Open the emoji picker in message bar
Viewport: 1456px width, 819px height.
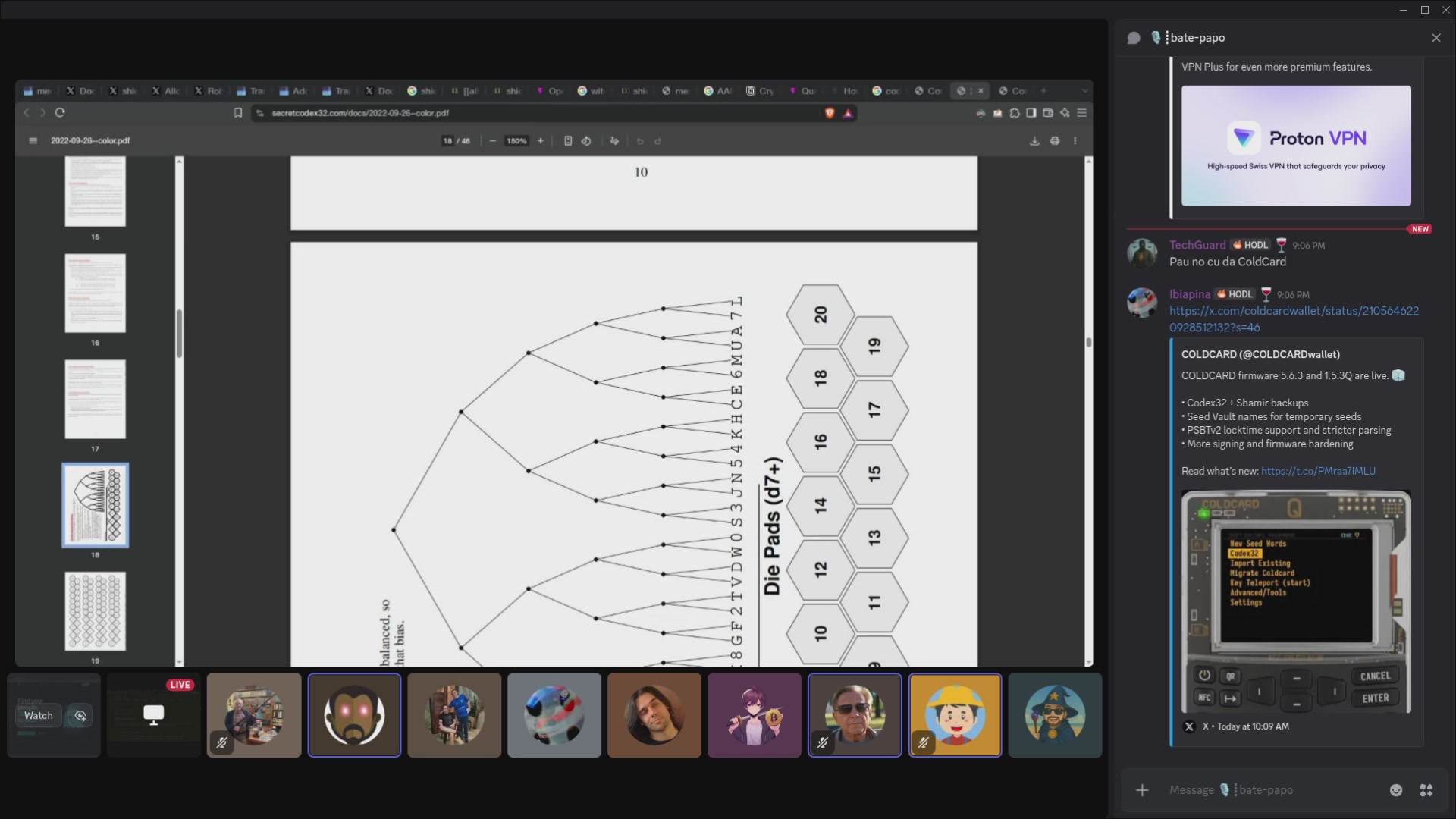pyautogui.click(x=1396, y=790)
